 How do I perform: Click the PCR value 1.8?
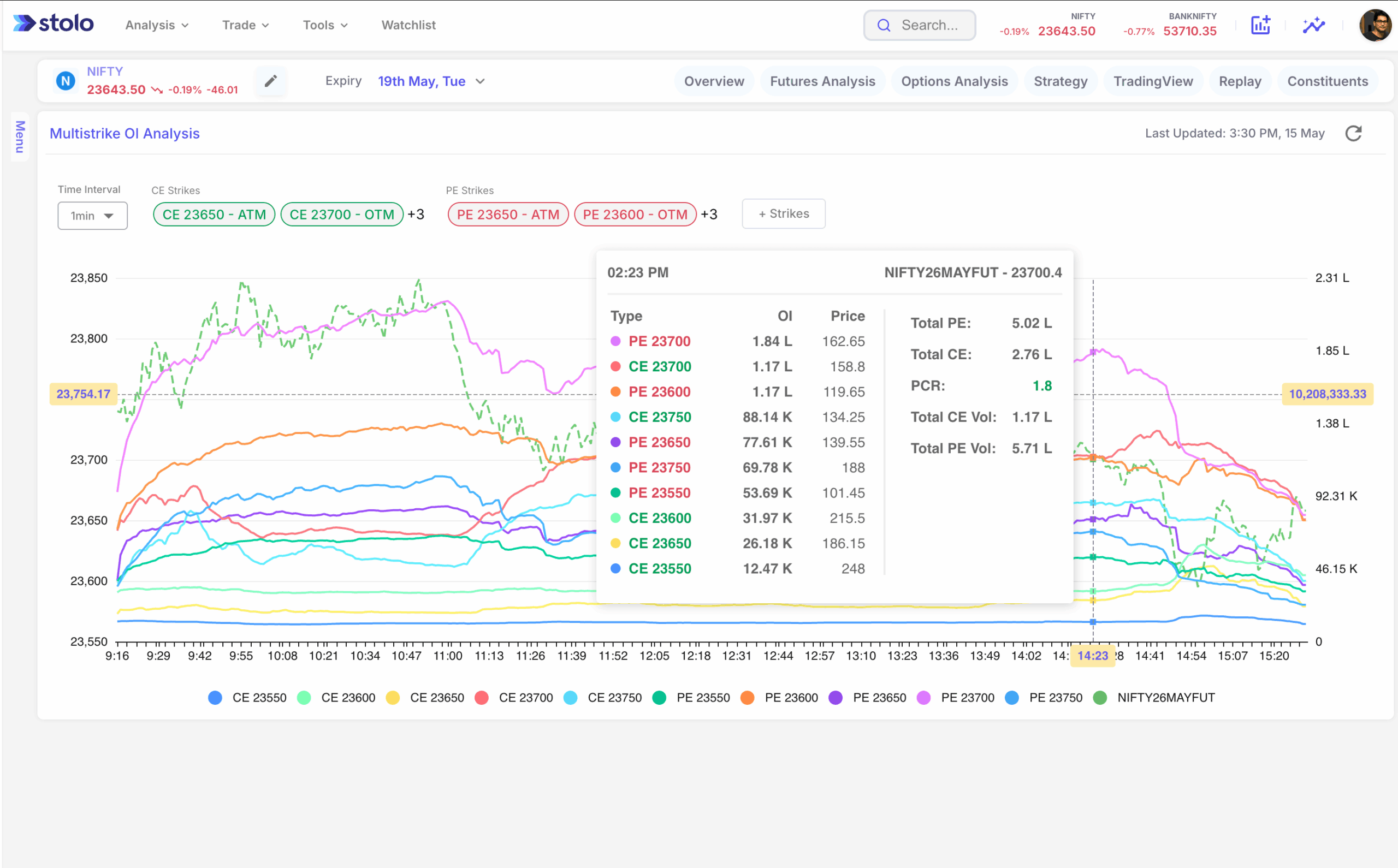[1041, 386]
